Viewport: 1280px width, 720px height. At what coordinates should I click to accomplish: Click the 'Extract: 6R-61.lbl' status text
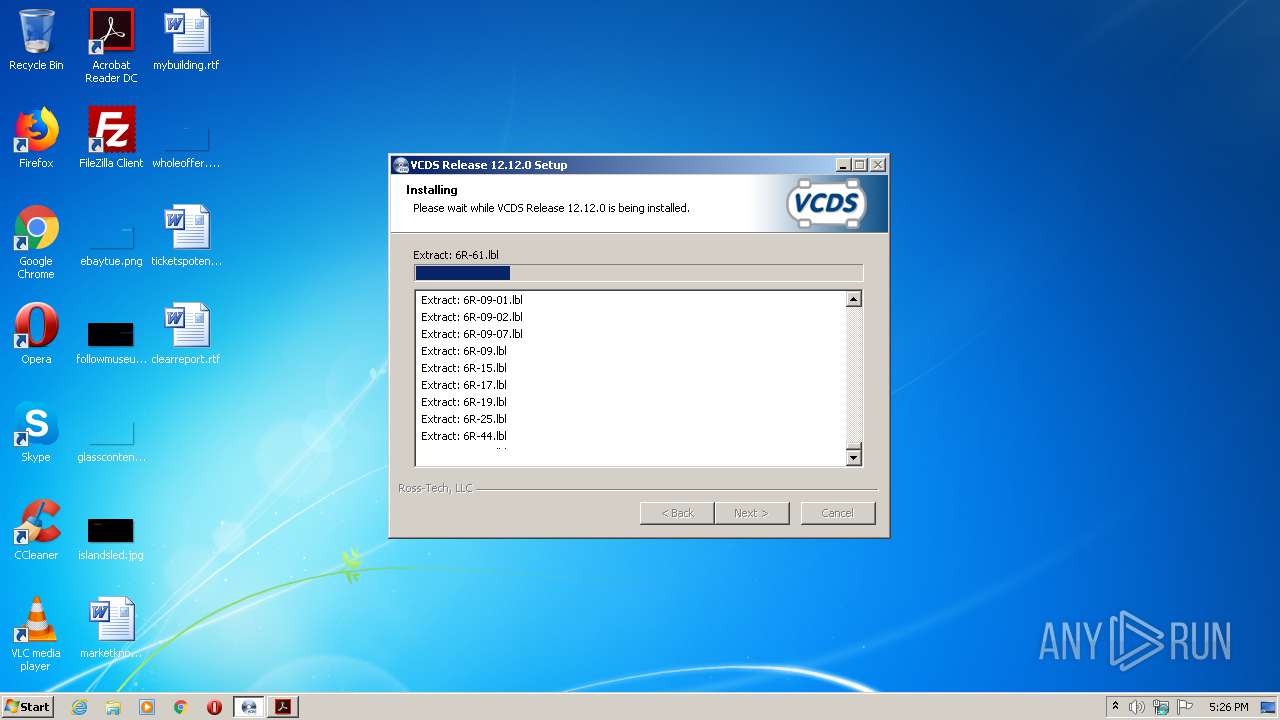coord(456,255)
